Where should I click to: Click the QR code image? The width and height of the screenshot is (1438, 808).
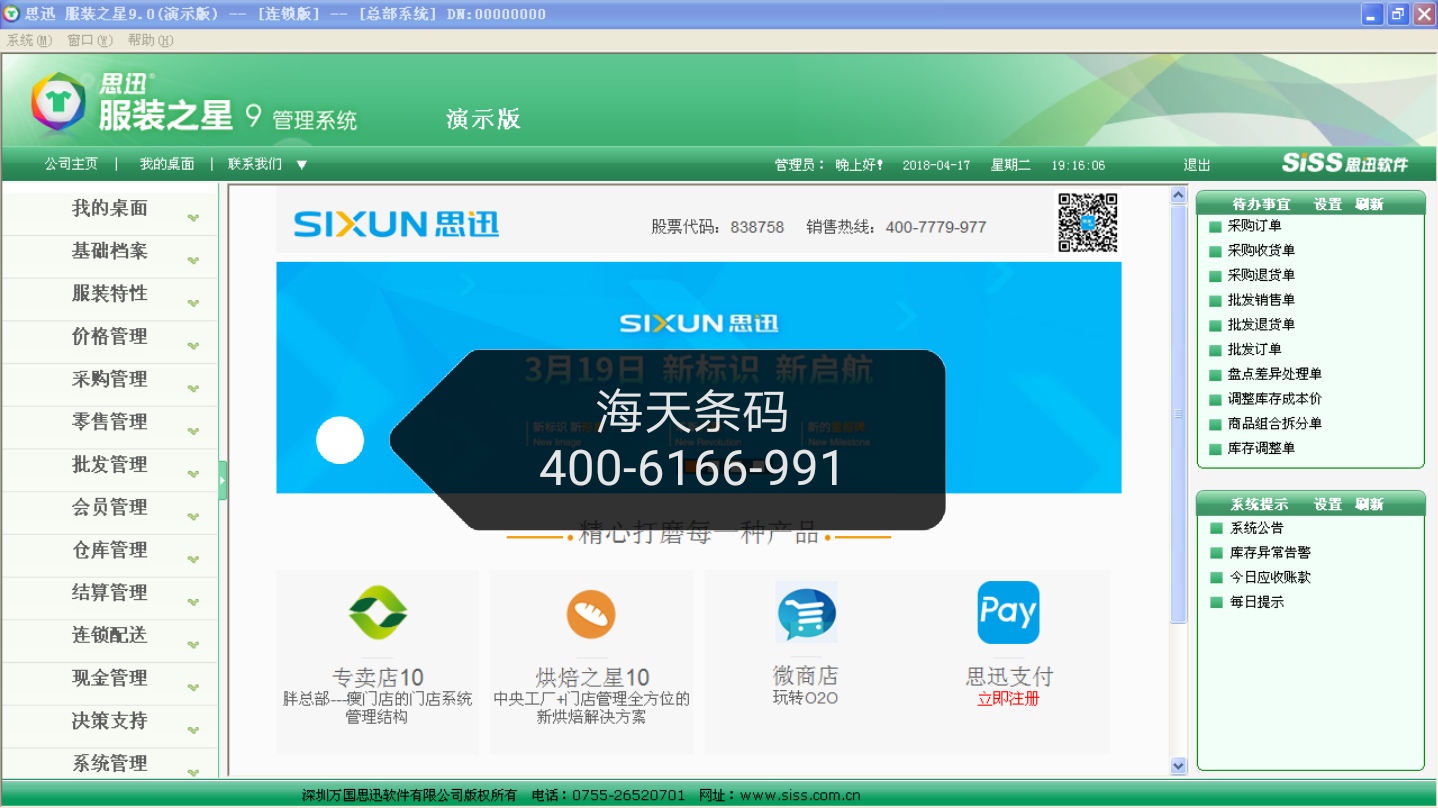[1087, 223]
